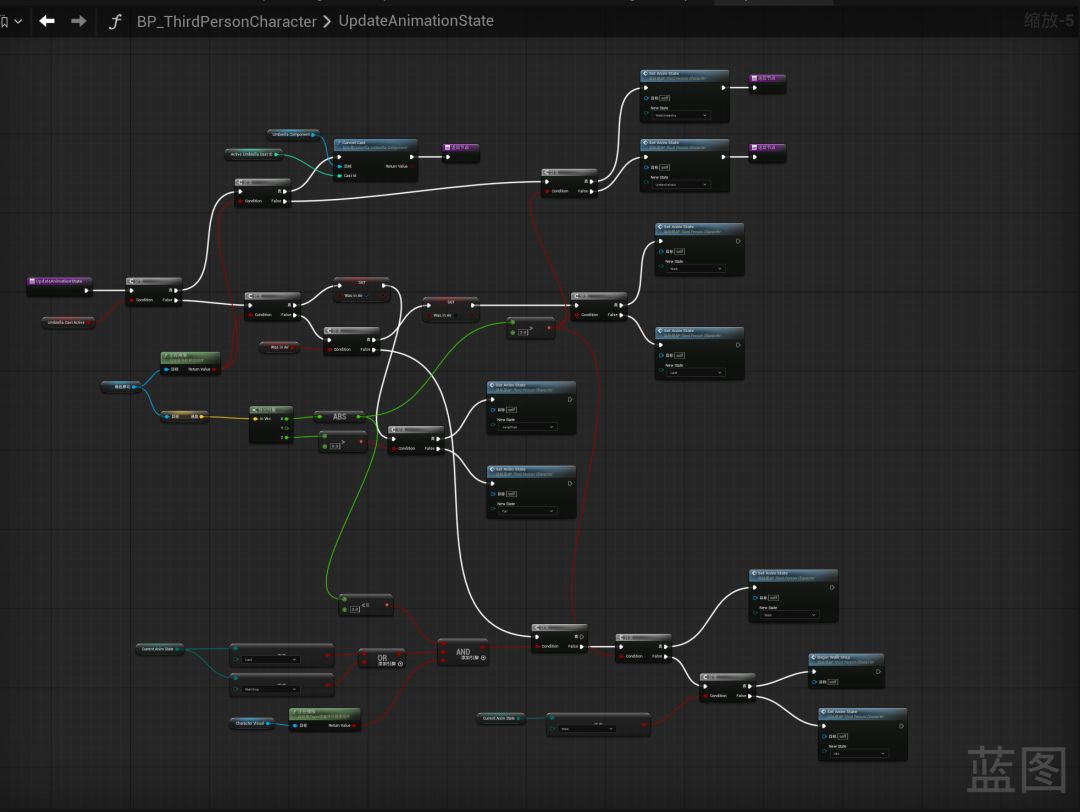The width and height of the screenshot is (1080, 812).
Task: Click the function icon beside BP_ThirdPersonCharacter
Action: click(115, 21)
